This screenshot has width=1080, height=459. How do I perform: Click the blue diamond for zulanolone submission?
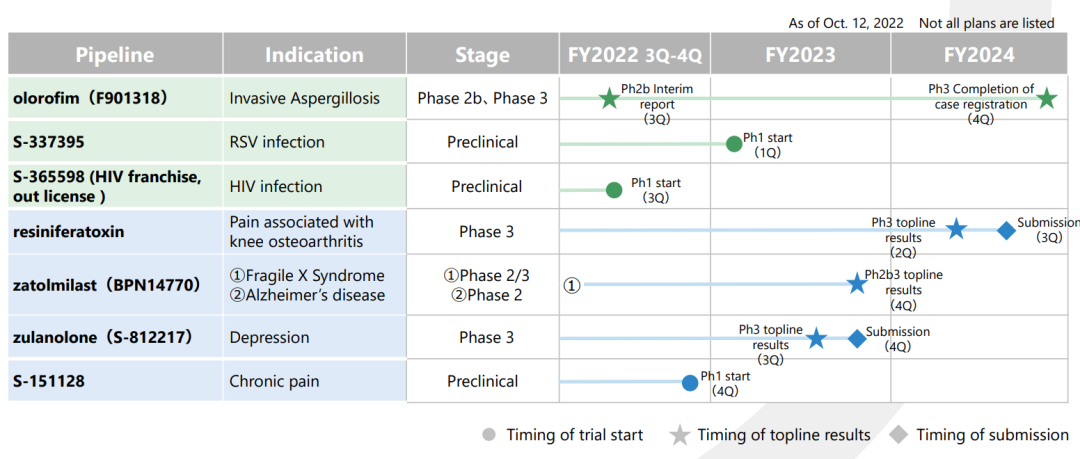(857, 338)
